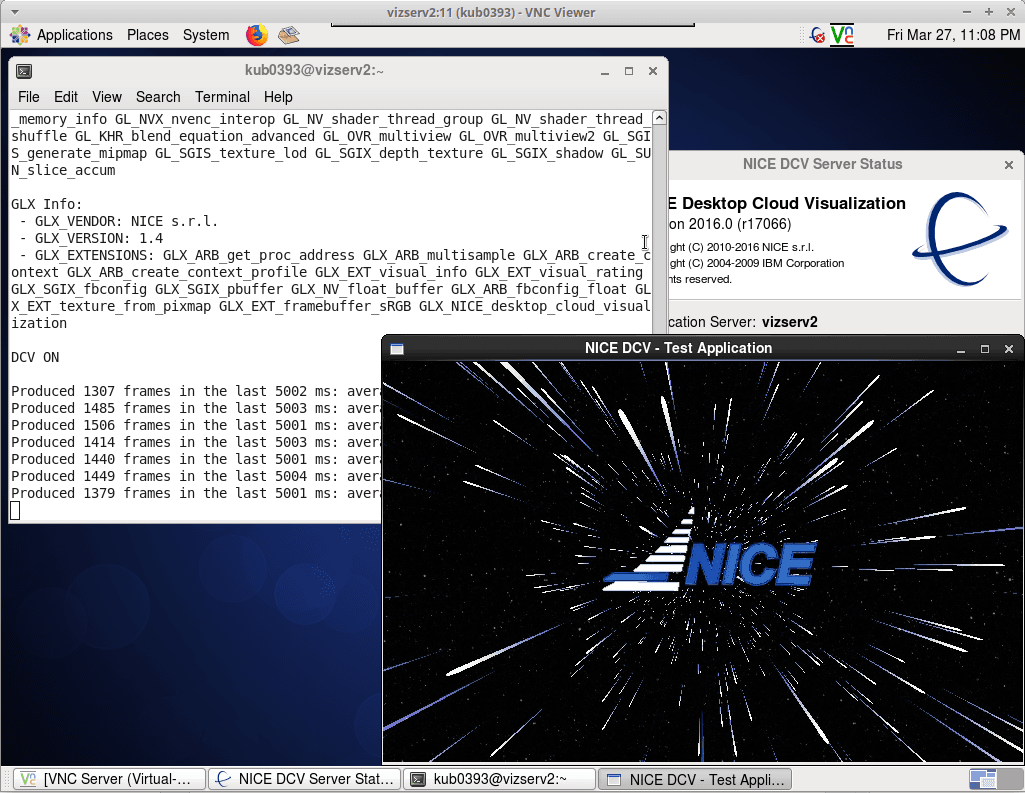The image size is (1025, 793).
Task: Open the Search menu in terminal
Action: coord(158,97)
